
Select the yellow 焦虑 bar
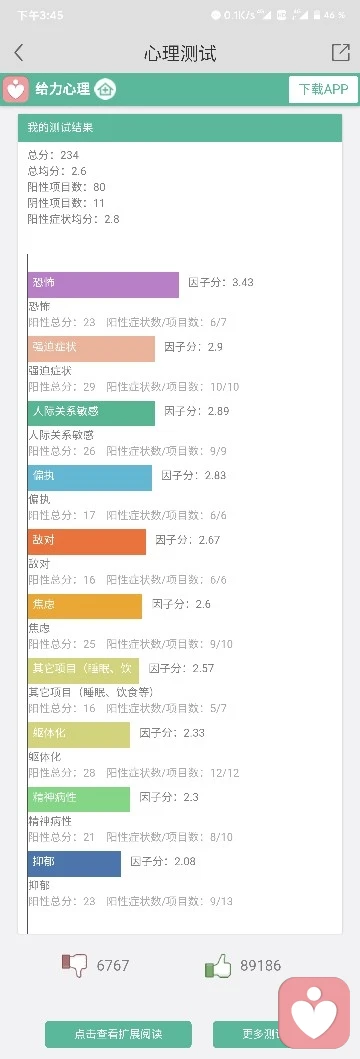(x=85, y=606)
